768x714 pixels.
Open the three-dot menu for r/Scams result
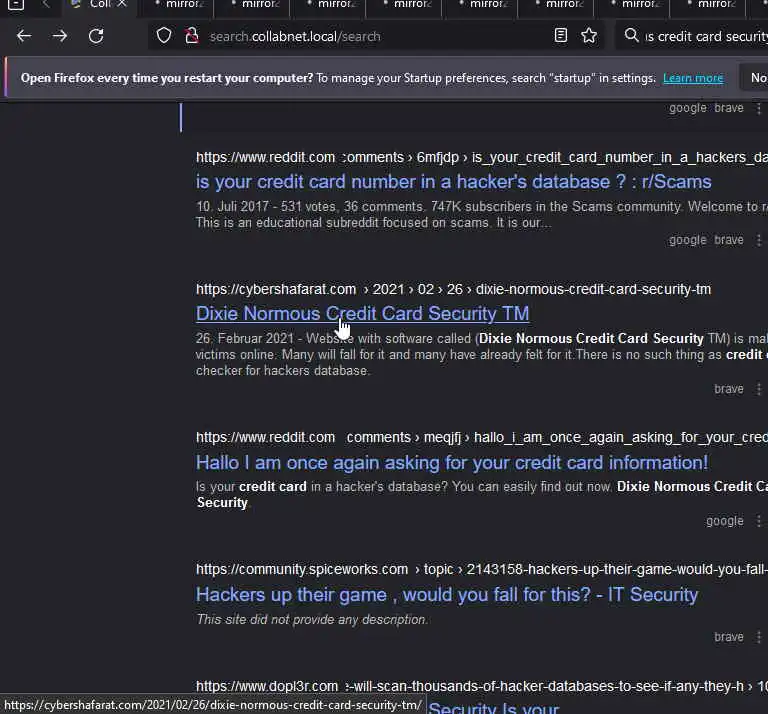point(759,240)
